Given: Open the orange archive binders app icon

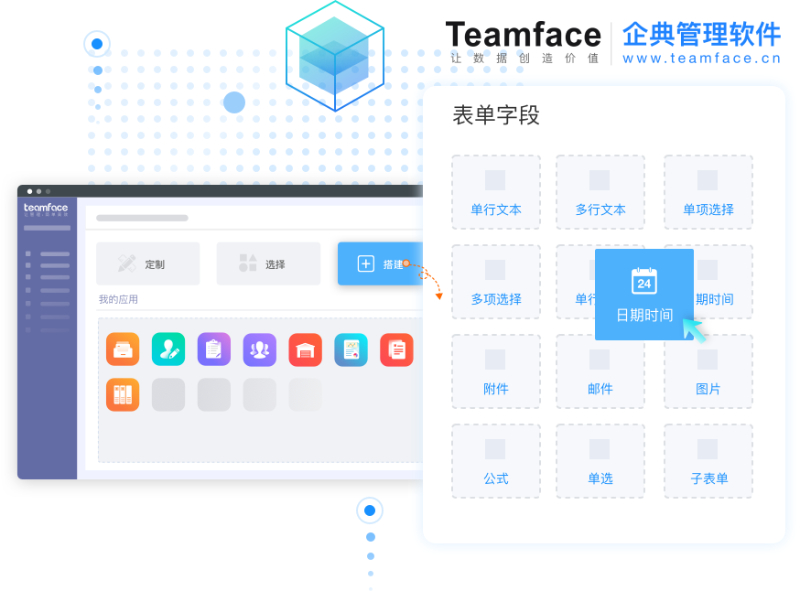Looking at the screenshot, I should click(x=122, y=392).
